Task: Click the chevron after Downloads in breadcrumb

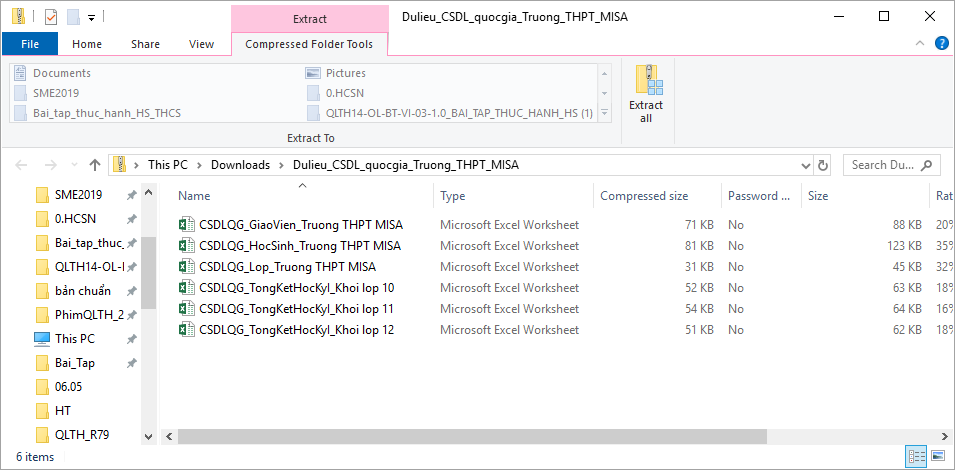Action: click(281, 165)
